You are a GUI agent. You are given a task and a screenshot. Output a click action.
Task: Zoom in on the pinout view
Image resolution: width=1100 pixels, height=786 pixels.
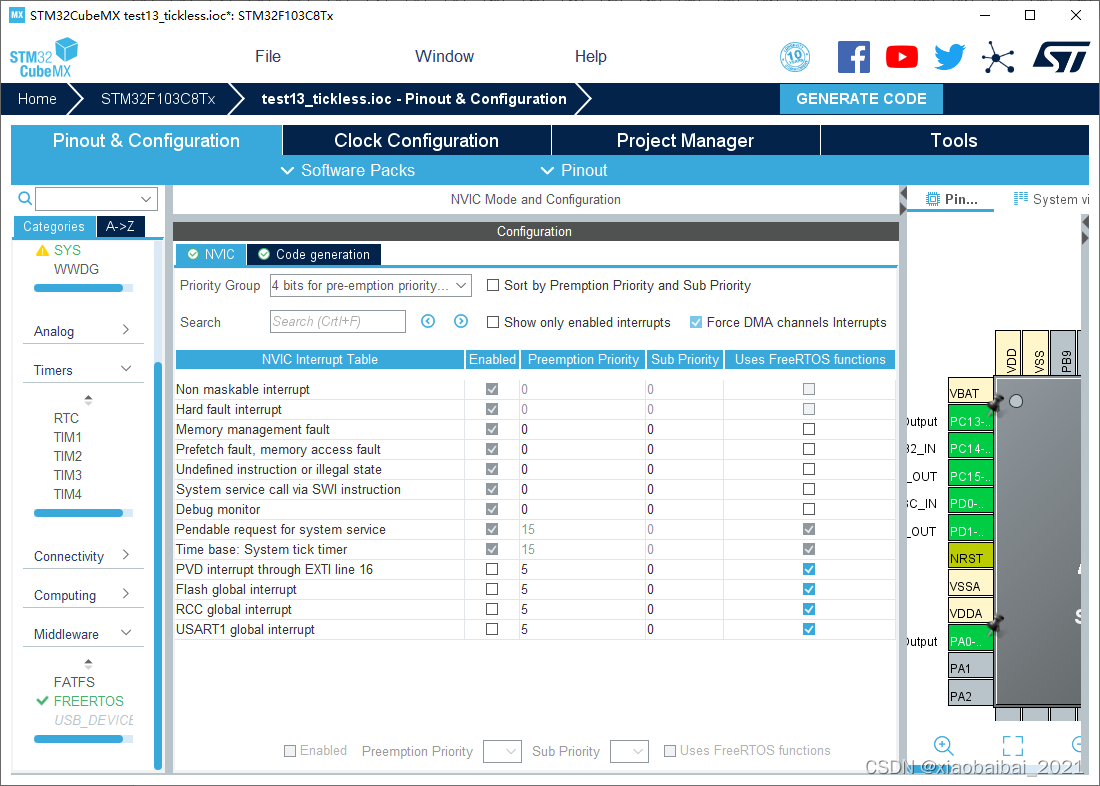[x=944, y=745]
